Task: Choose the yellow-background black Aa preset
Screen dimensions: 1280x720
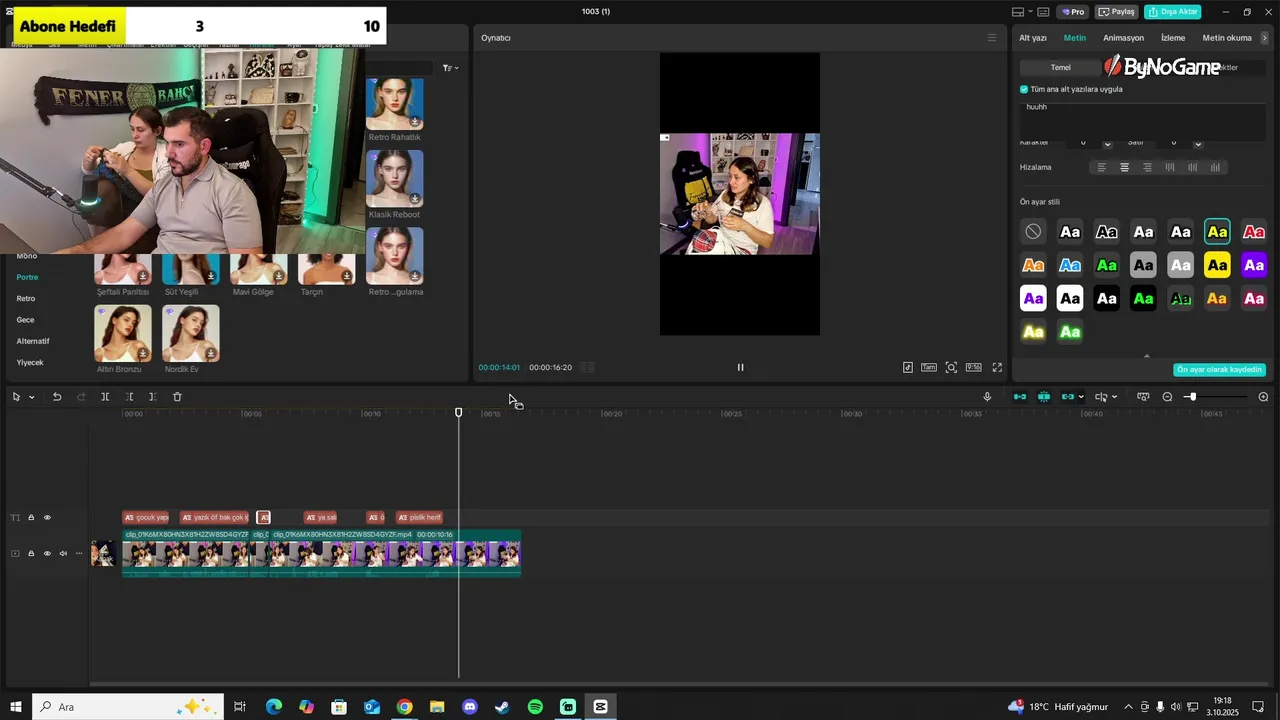Action: tap(1217, 265)
